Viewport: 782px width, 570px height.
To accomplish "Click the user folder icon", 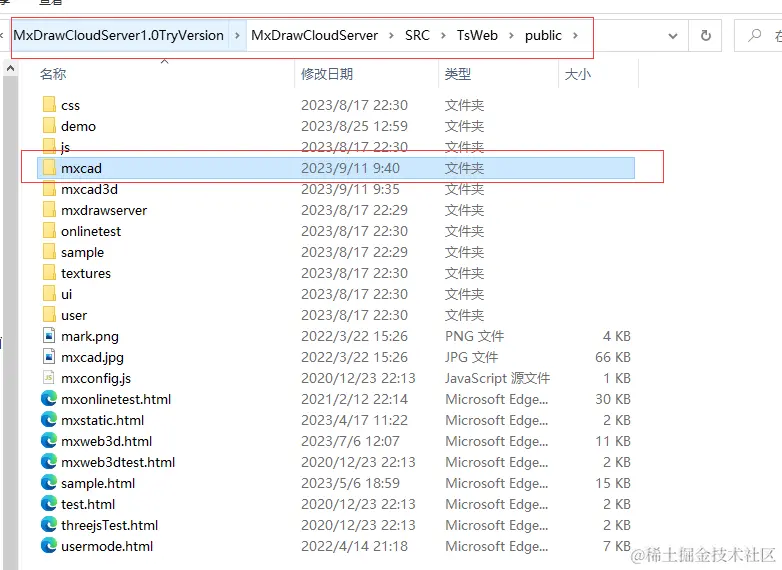I will tap(49, 315).
